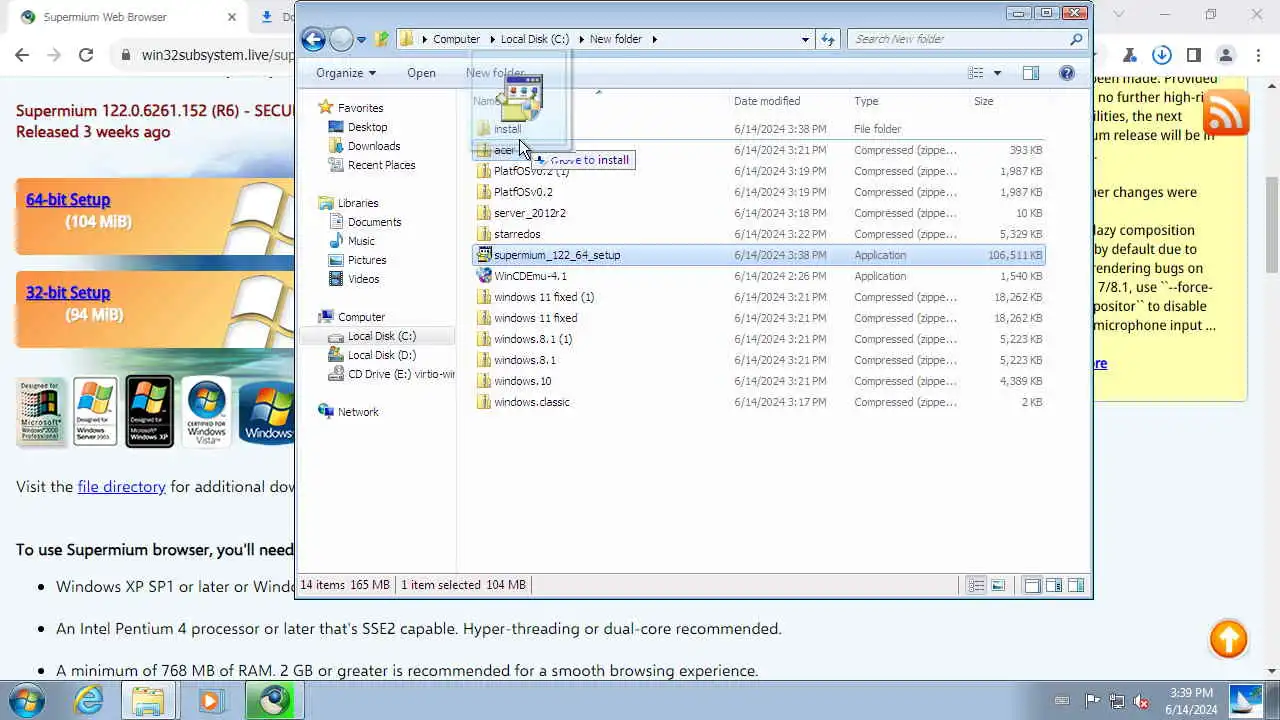Click the Search New folder field

[958, 39]
